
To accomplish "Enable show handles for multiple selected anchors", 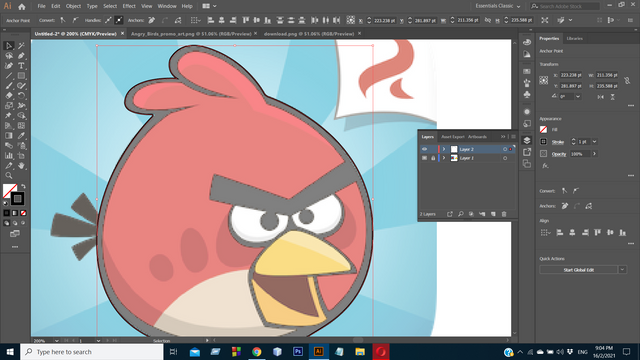I will click(108, 20).
